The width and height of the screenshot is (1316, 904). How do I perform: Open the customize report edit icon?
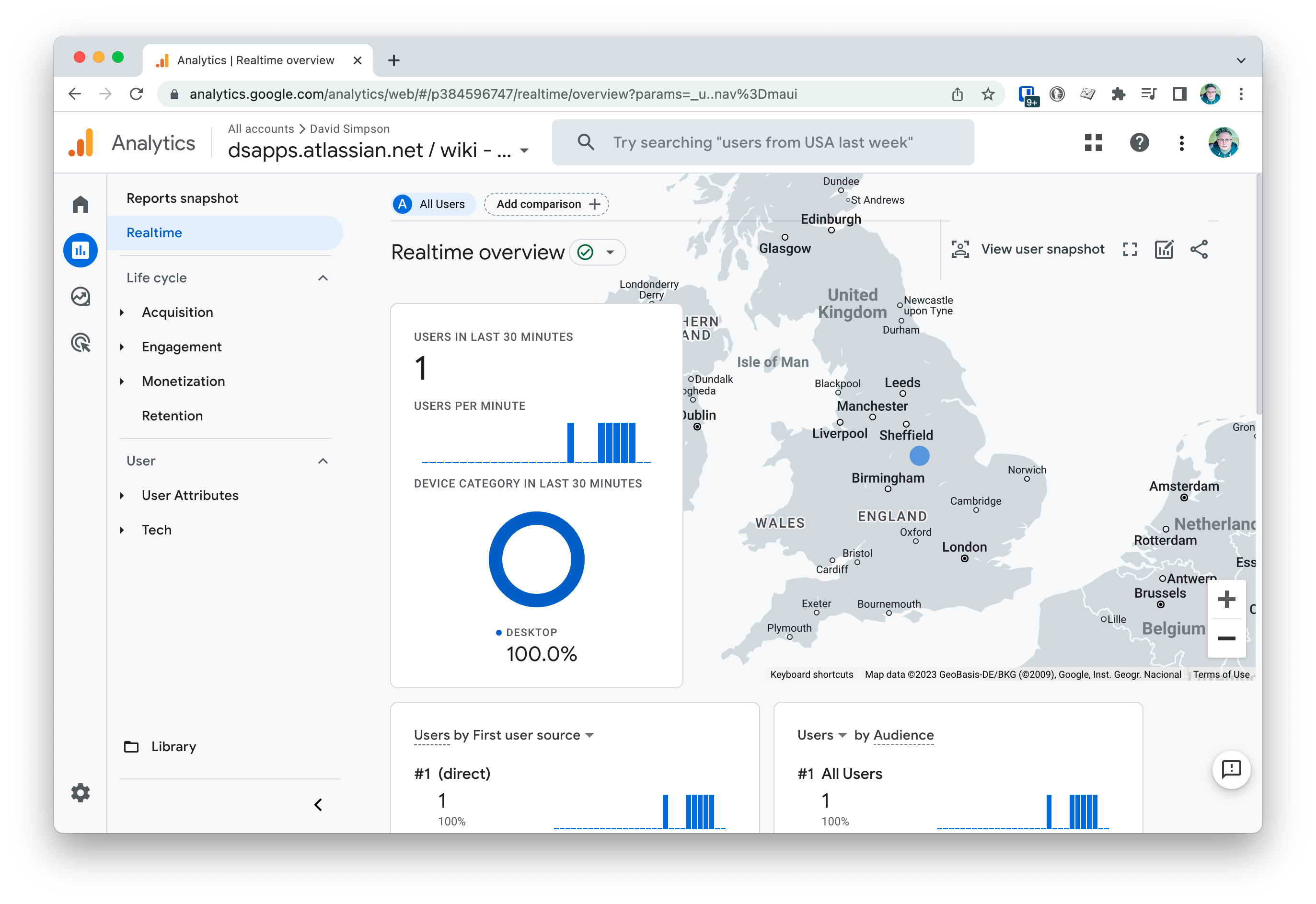tap(1164, 249)
